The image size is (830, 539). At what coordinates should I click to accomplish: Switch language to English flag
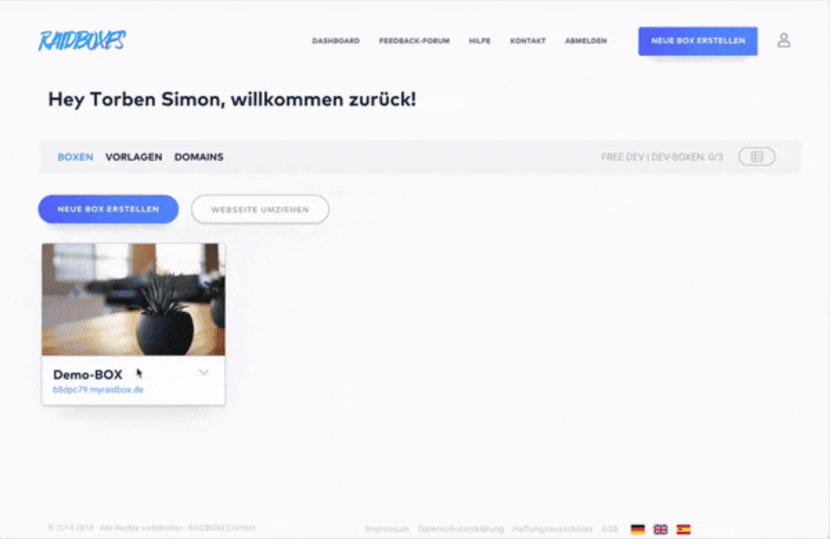(661, 529)
